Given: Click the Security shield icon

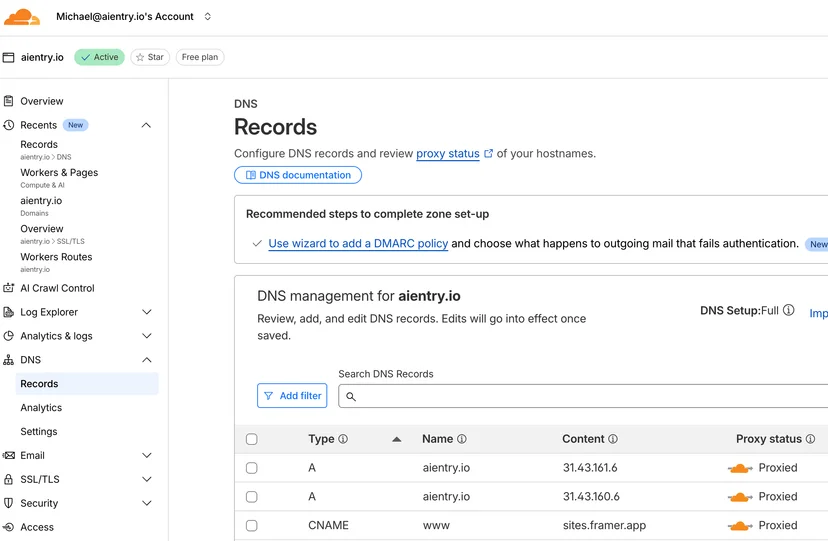Looking at the screenshot, I should (x=8, y=503).
